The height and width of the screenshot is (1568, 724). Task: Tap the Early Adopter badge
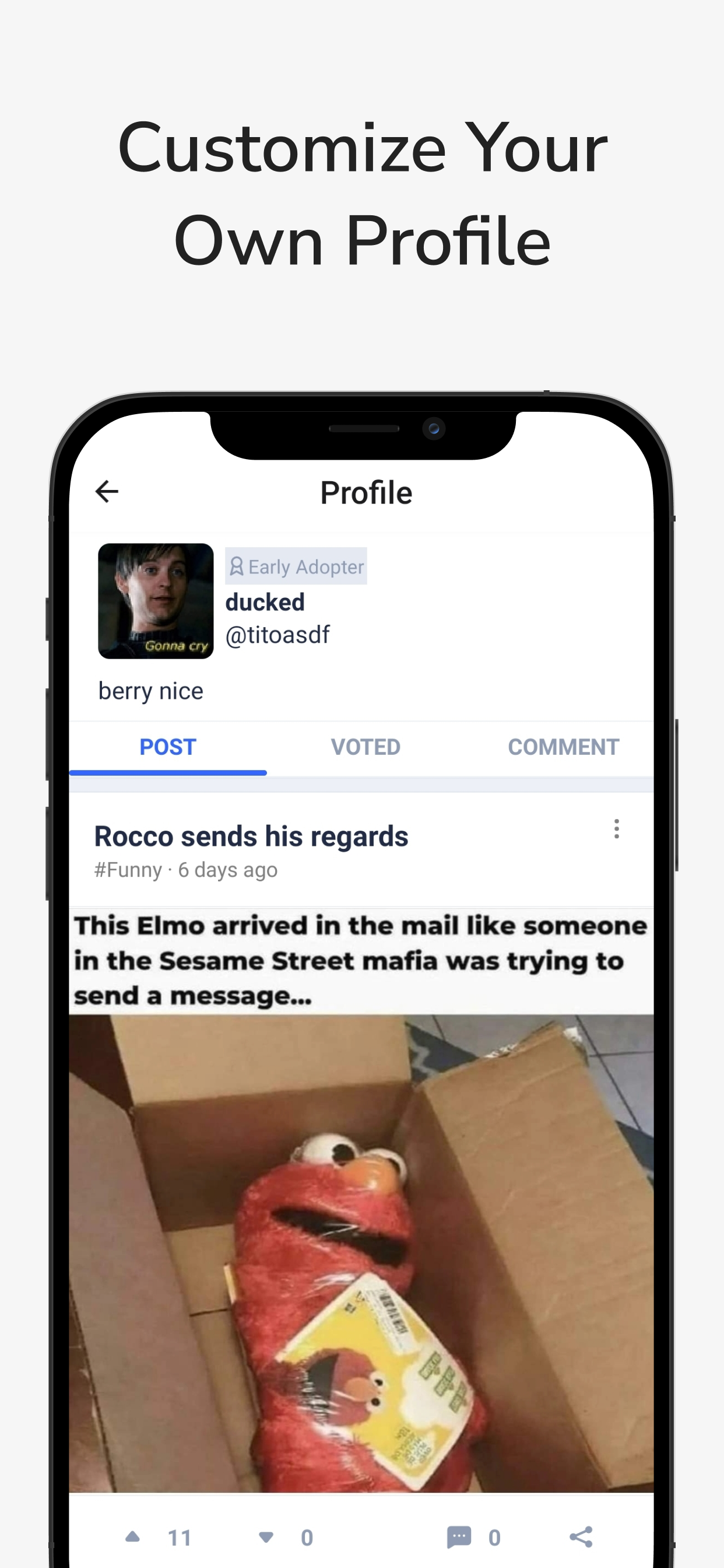[x=296, y=566]
